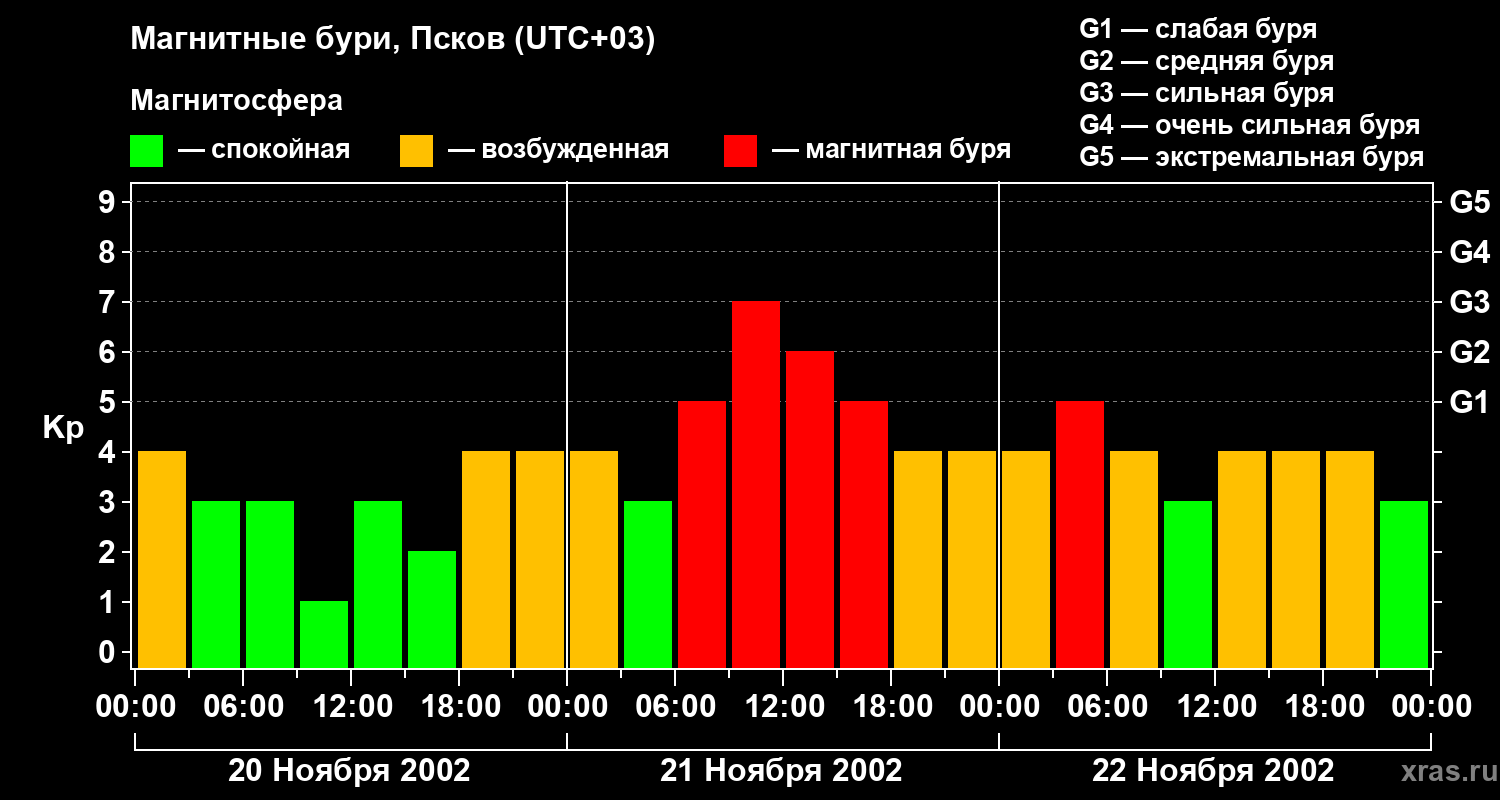The height and width of the screenshot is (800, 1500).
Task: Click the first orange bar of 20 Ноября
Action: pos(162,559)
